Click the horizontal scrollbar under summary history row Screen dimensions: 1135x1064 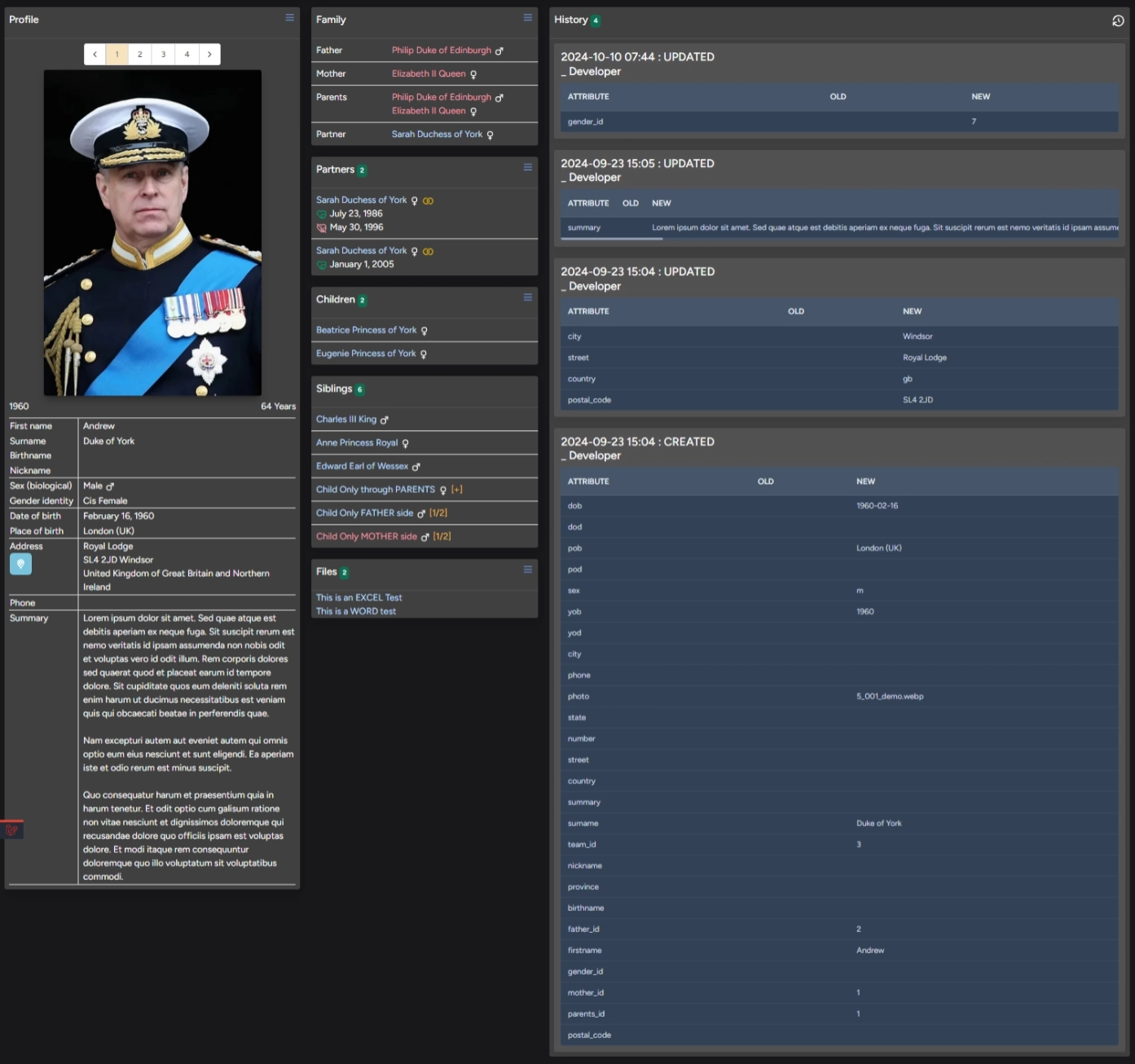click(611, 239)
